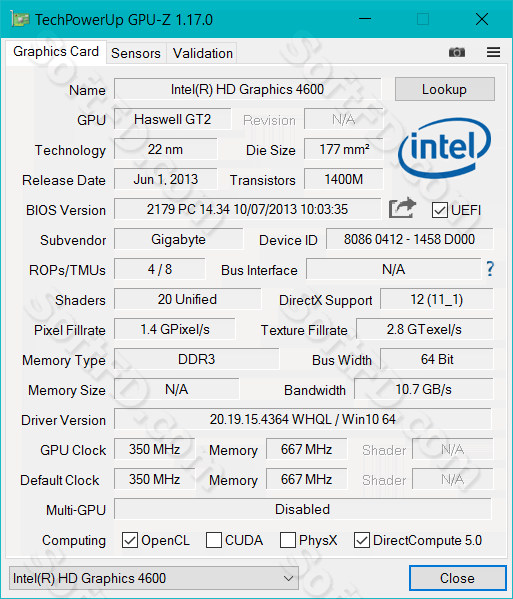Screen dimensions: 513x599
Task: Open the hamburger menu icon
Action: (x=493, y=52)
